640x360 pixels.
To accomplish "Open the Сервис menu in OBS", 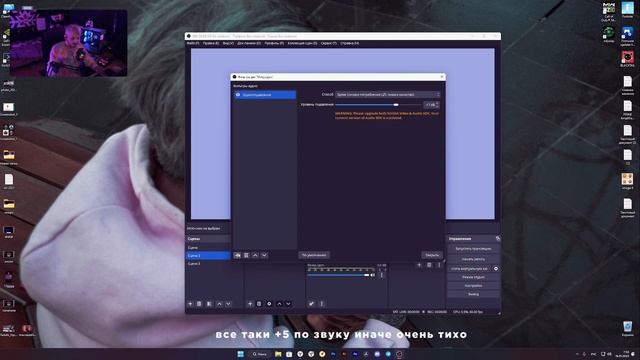I will (x=329, y=43).
